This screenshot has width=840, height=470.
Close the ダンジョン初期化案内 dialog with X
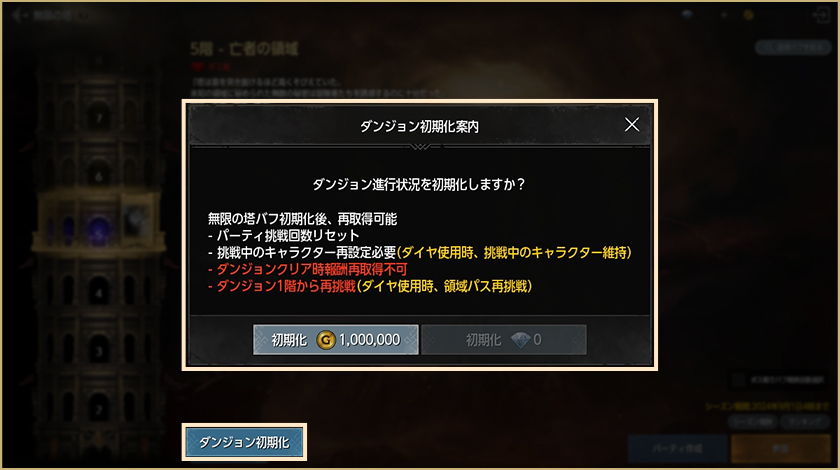pyautogui.click(x=632, y=125)
